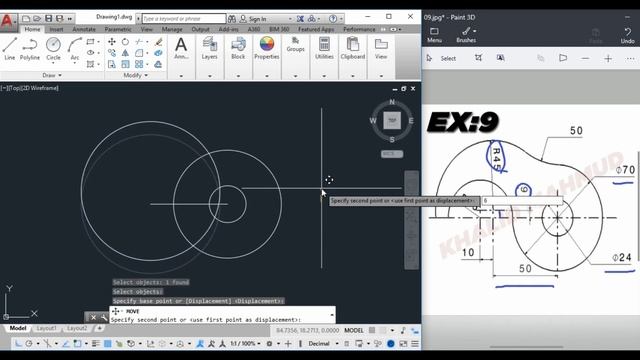The width and height of the screenshot is (640, 360).
Task: Click the Offset tool icon
Action: click(159, 64)
